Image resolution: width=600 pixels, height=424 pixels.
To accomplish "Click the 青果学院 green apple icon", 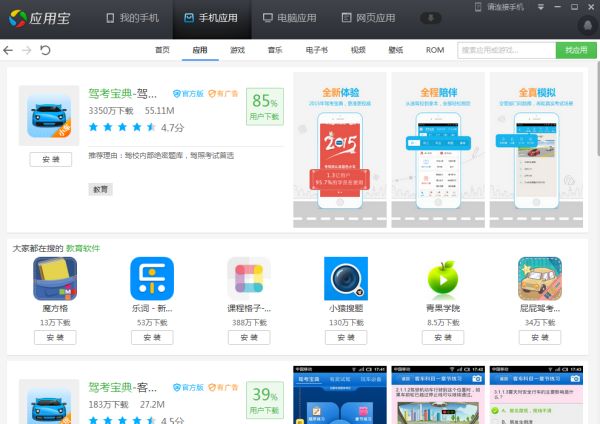I will (x=443, y=279).
